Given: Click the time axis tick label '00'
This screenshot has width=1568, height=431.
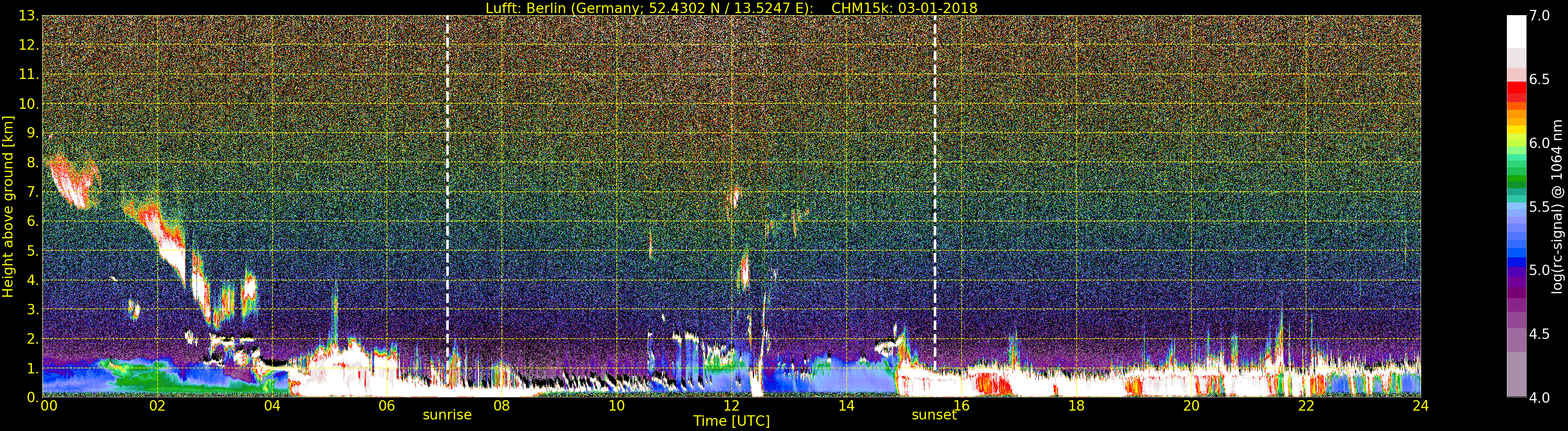Looking at the screenshot, I should (49, 406).
